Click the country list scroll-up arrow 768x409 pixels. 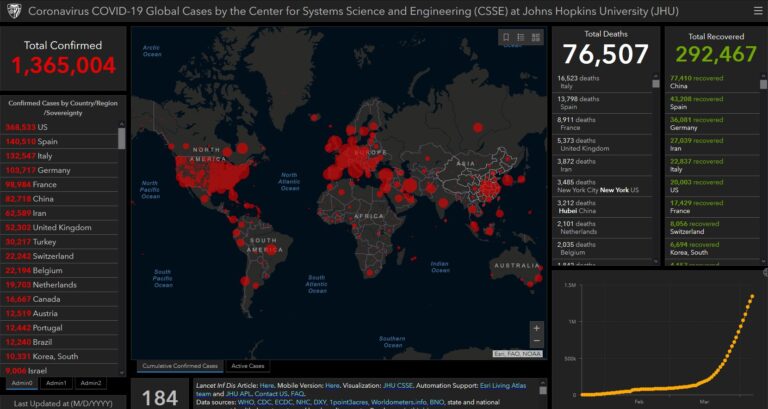(x=121, y=124)
